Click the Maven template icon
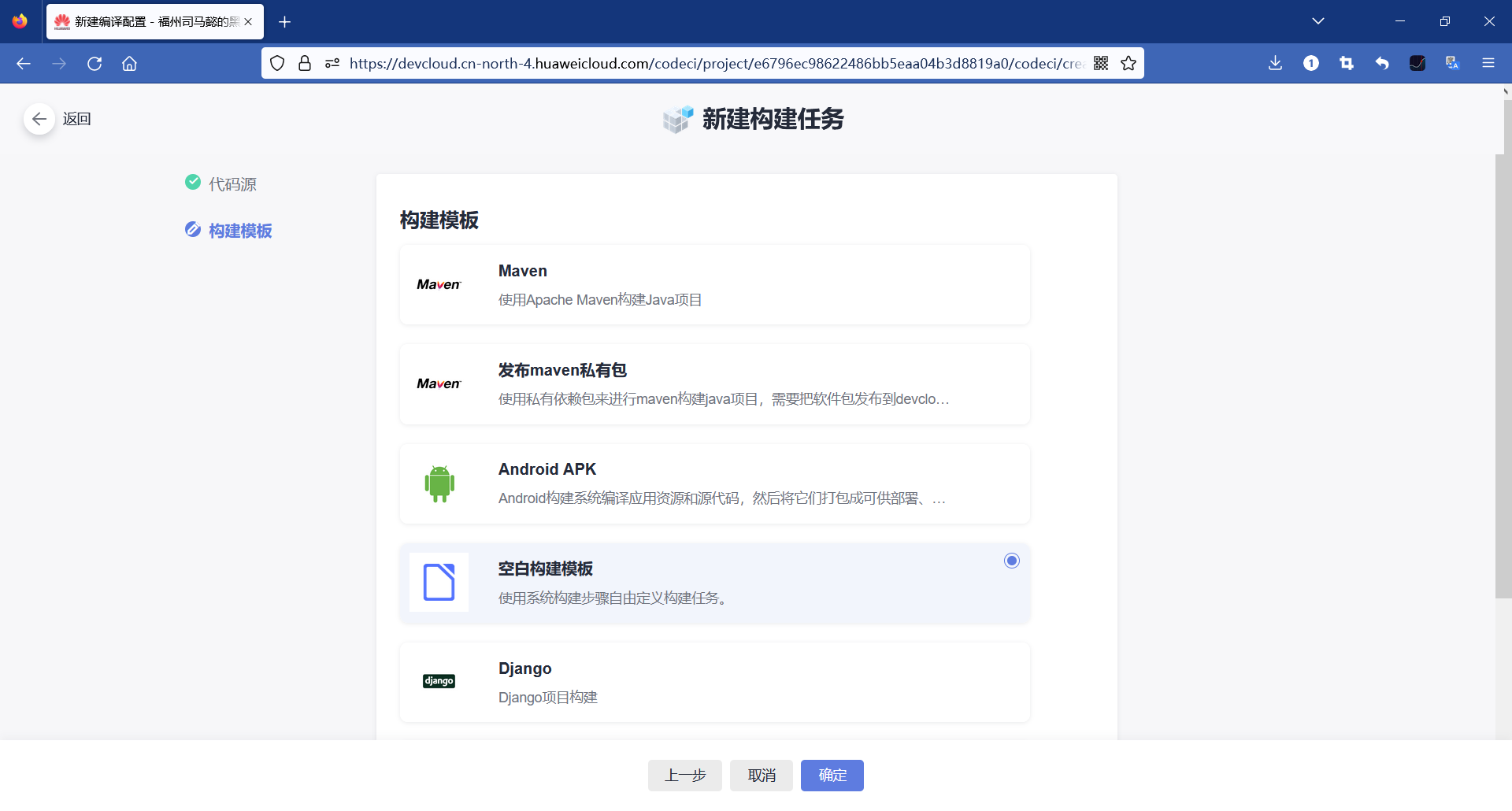This screenshot has height=811, width=1512. pos(439,284)
